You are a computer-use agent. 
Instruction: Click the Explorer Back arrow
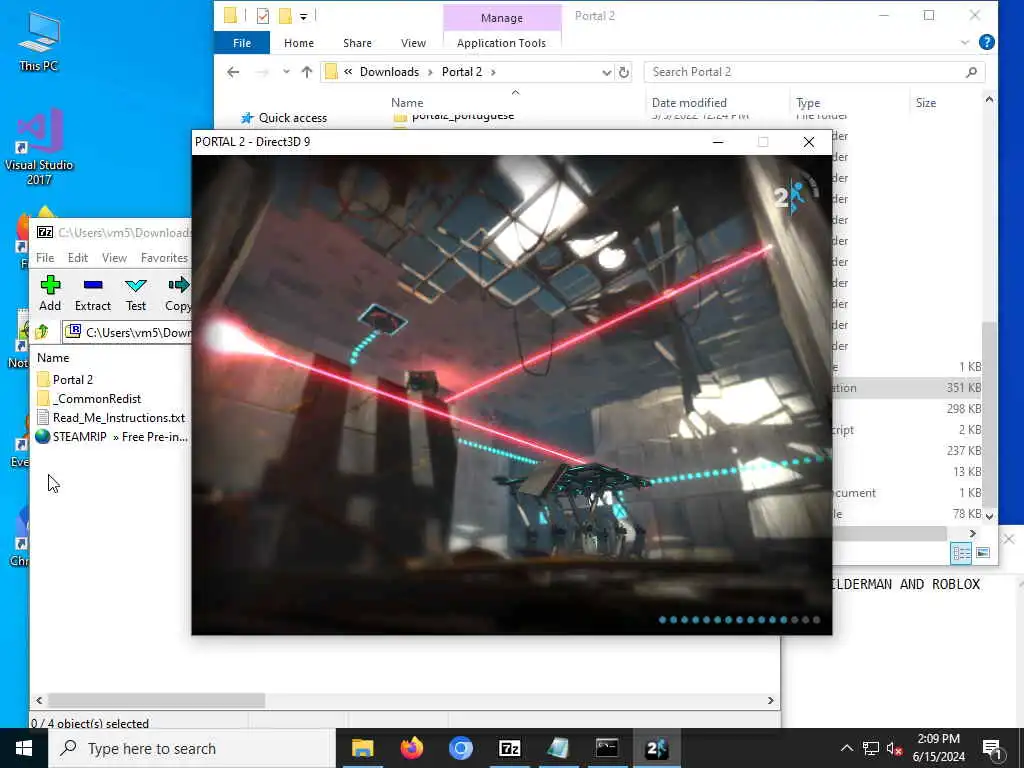pyautogui.click(x=233, y=72)
